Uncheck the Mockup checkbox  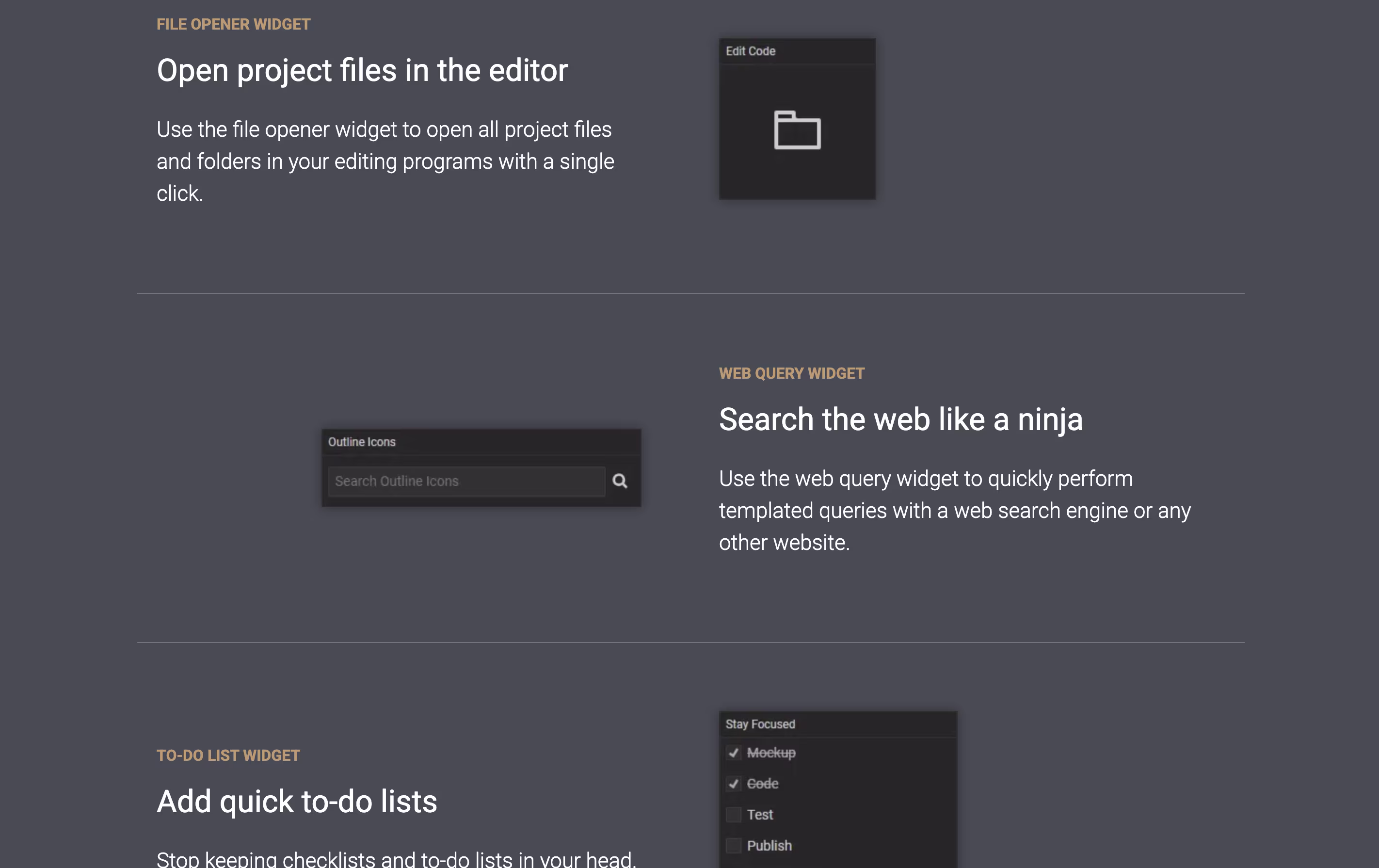733,752
